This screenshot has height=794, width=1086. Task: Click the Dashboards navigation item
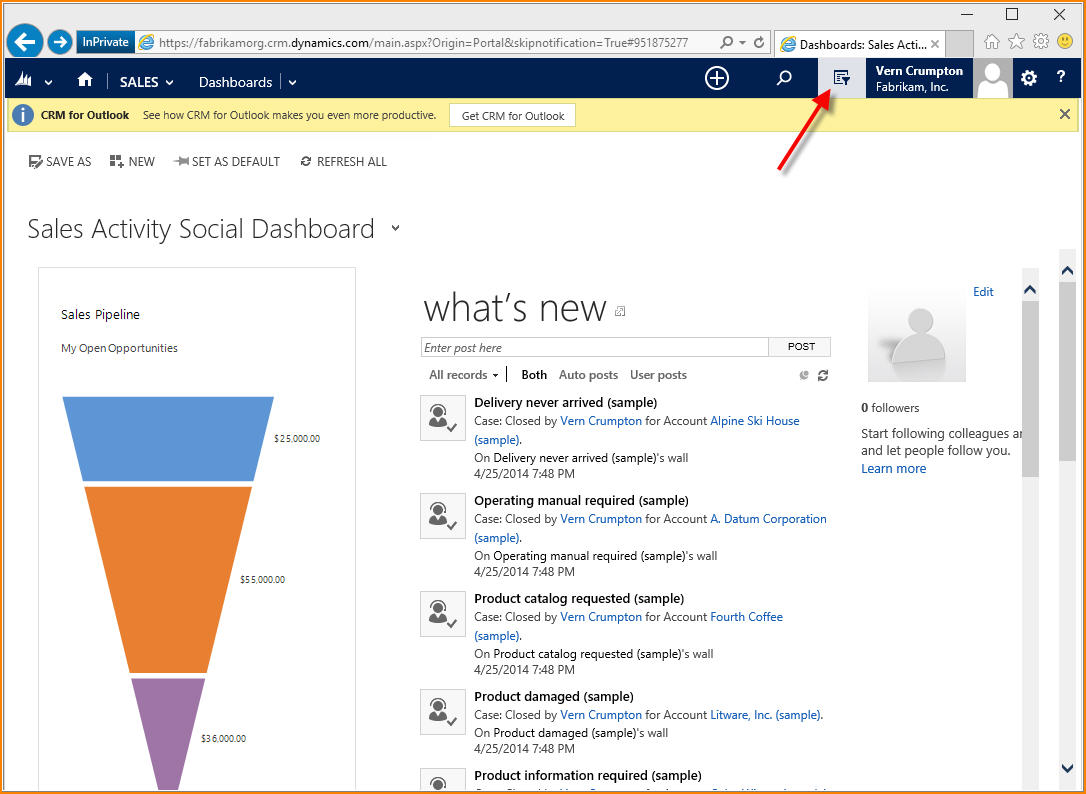pyautogui.click(x=235, y=82)
